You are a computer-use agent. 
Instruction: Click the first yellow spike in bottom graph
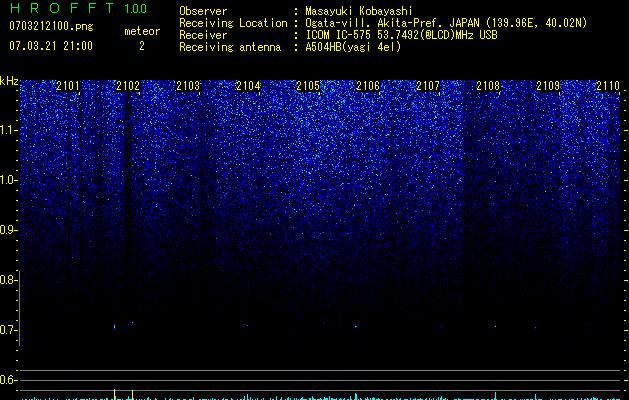click(115, 394)
